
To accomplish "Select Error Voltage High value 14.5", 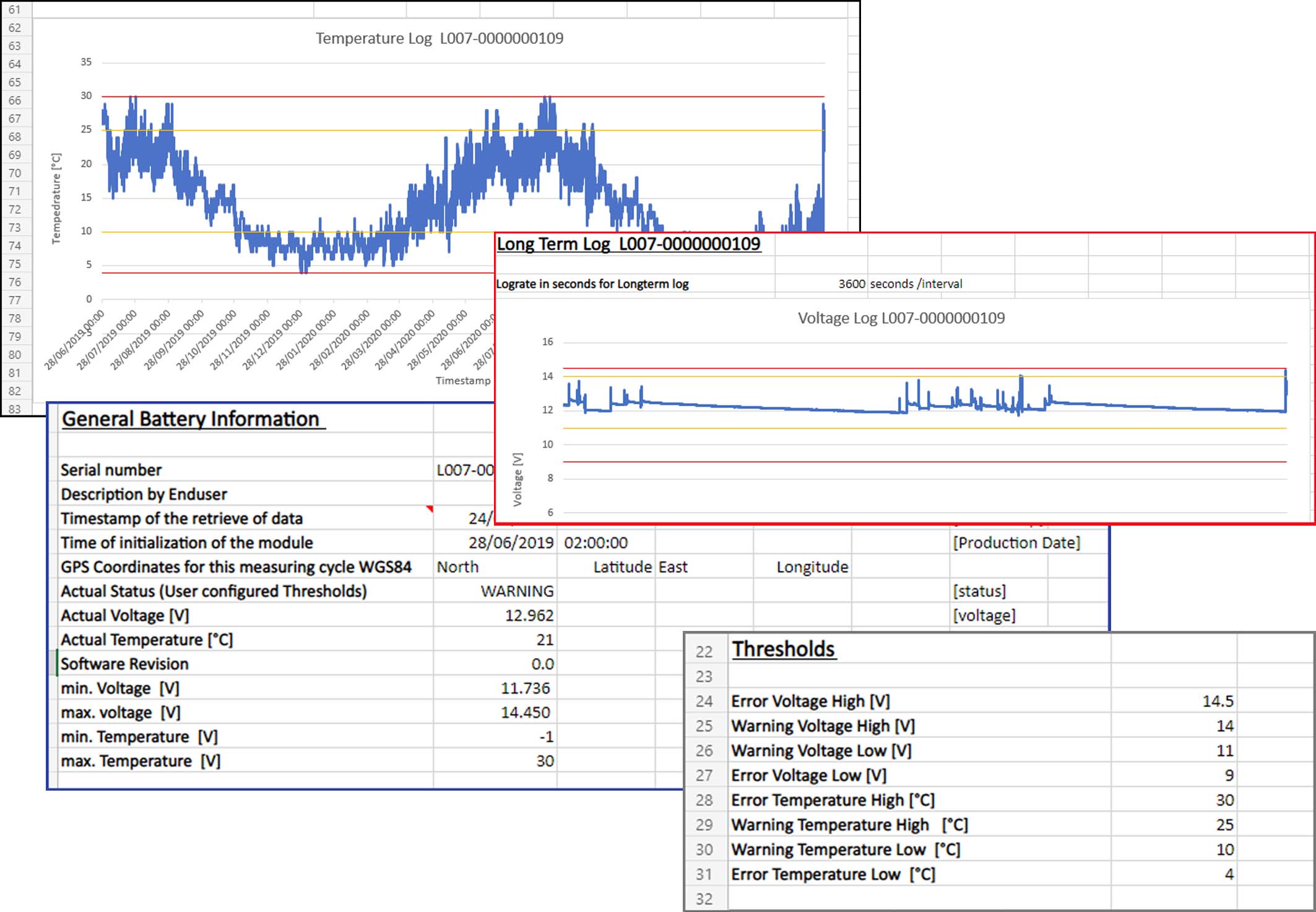I will pos(1217,701).
